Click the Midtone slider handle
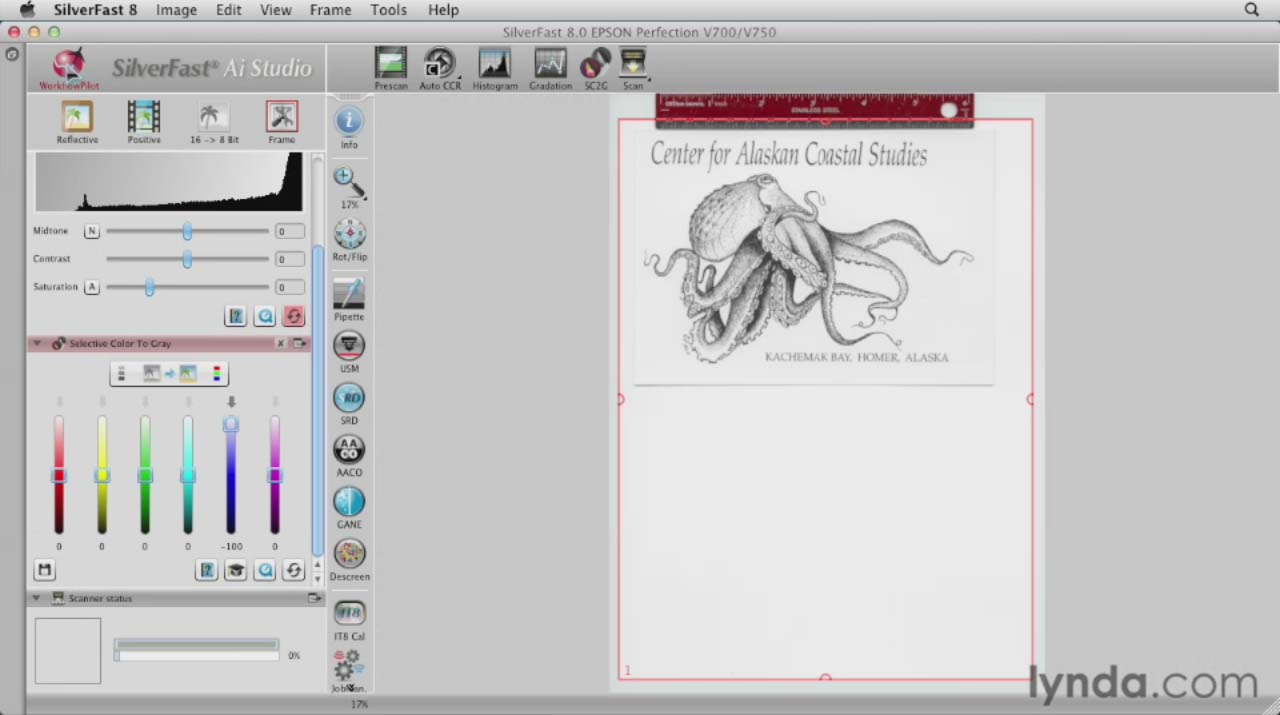Screen dimensions: 1280x715 [187, 231]
